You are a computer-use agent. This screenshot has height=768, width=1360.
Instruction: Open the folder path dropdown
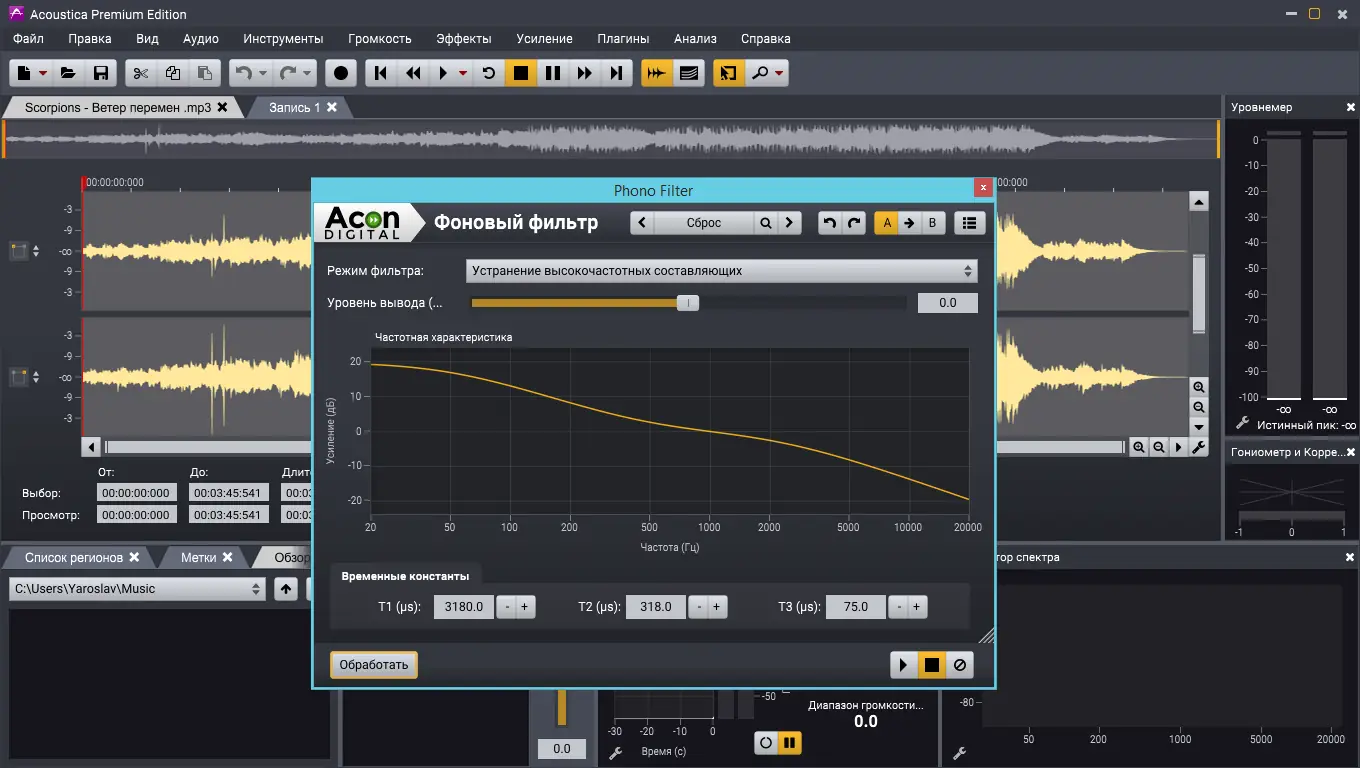[137, 589]
